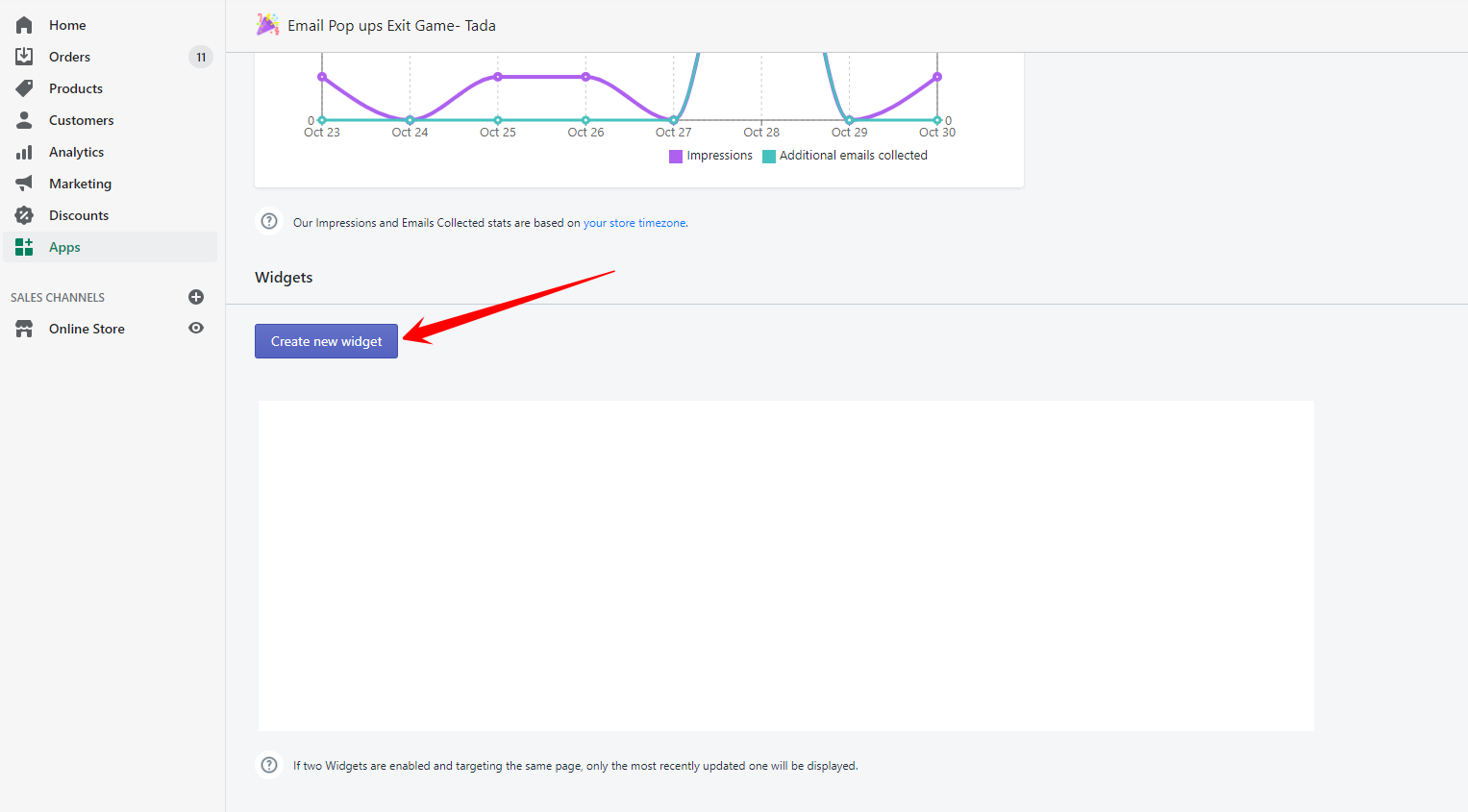Click the Widgets section heading
The width and height of the screenshot is (1468, 812).
tap(284, 277)
